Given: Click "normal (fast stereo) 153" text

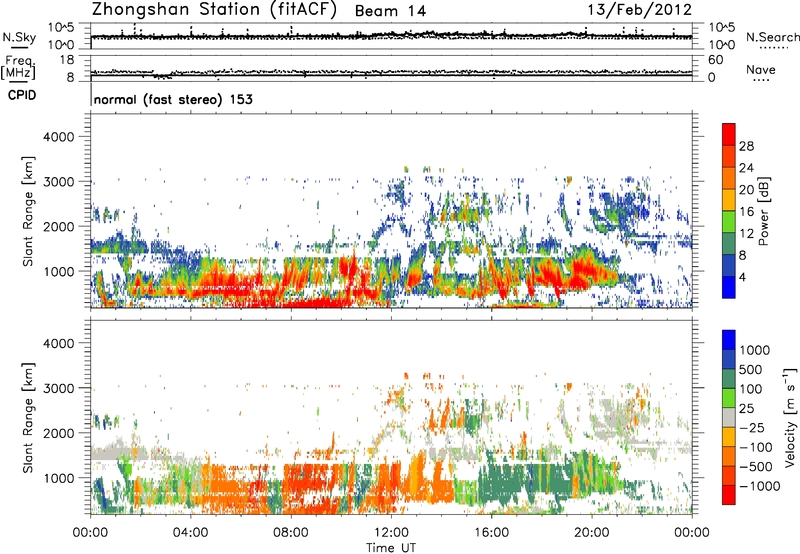Looking at the screenshot, I should click(173, 99).
